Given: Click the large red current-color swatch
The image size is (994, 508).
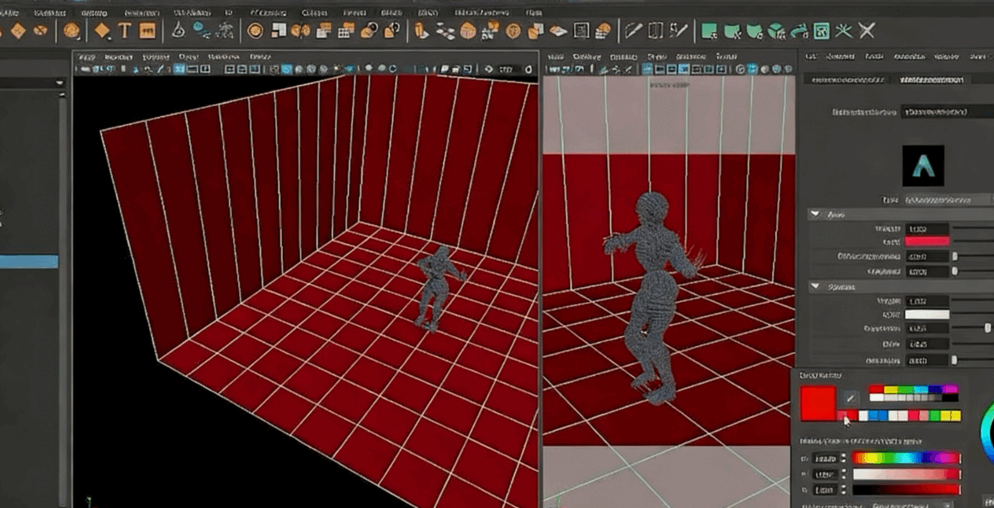Looking at the screenshot, I should pos(817,403).
